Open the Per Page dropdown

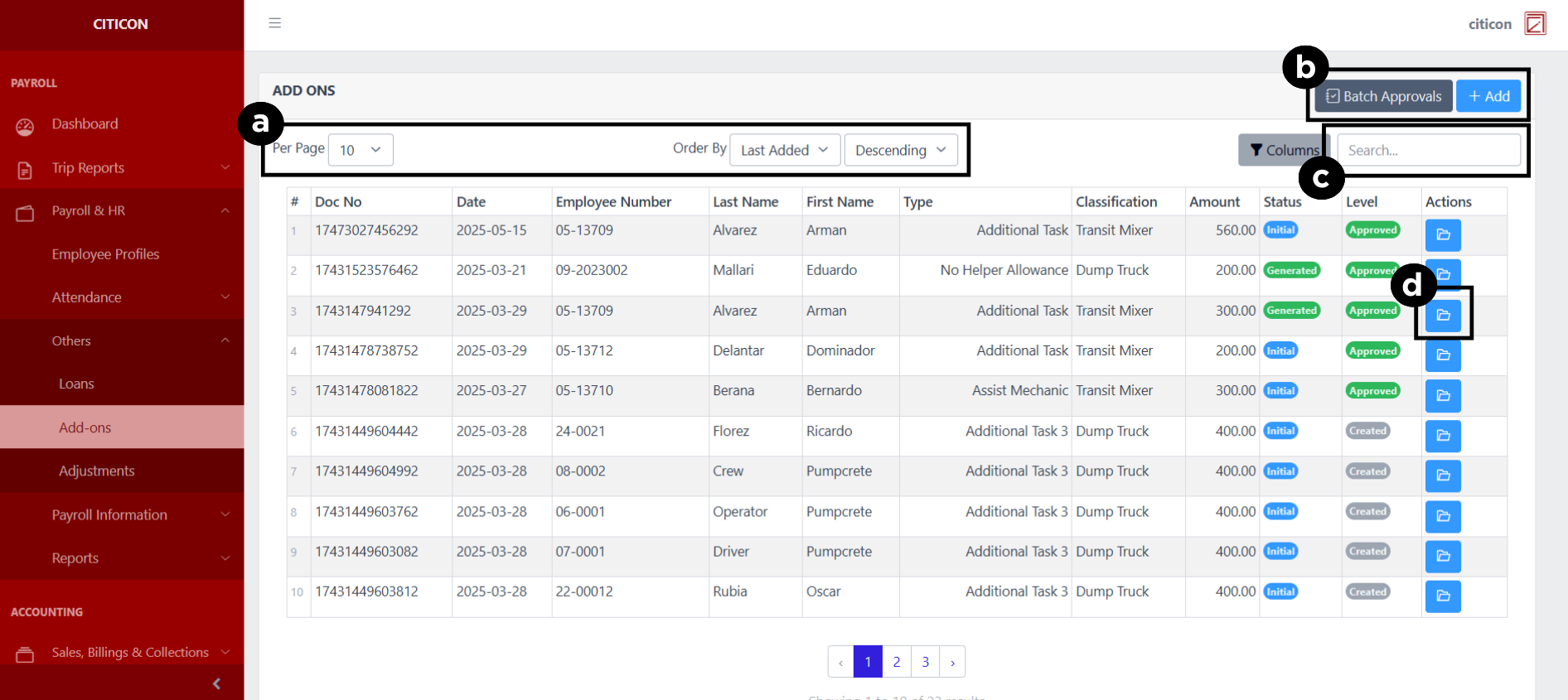pos(361,150)
